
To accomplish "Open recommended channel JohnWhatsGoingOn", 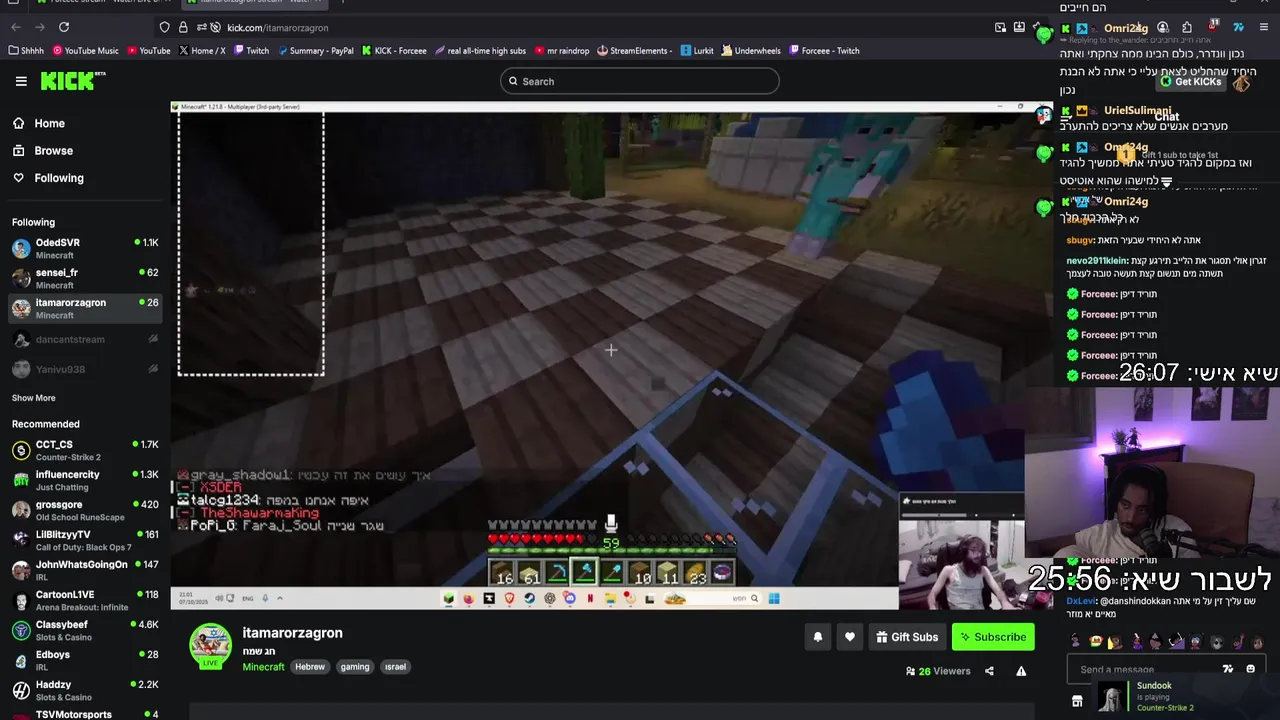I will click(x=85, y=570).
